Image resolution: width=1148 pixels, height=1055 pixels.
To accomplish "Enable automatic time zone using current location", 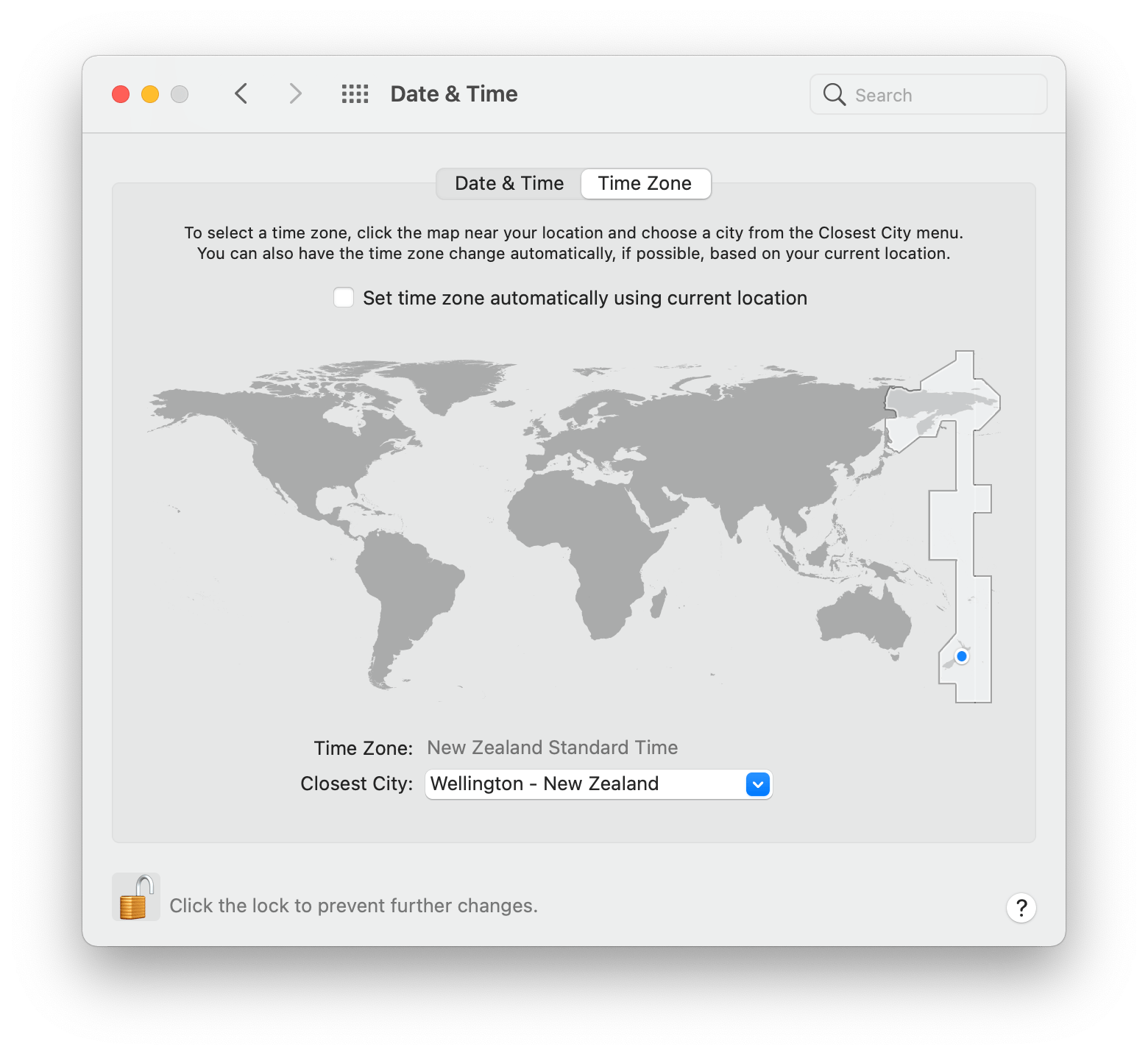I will 343,297.
